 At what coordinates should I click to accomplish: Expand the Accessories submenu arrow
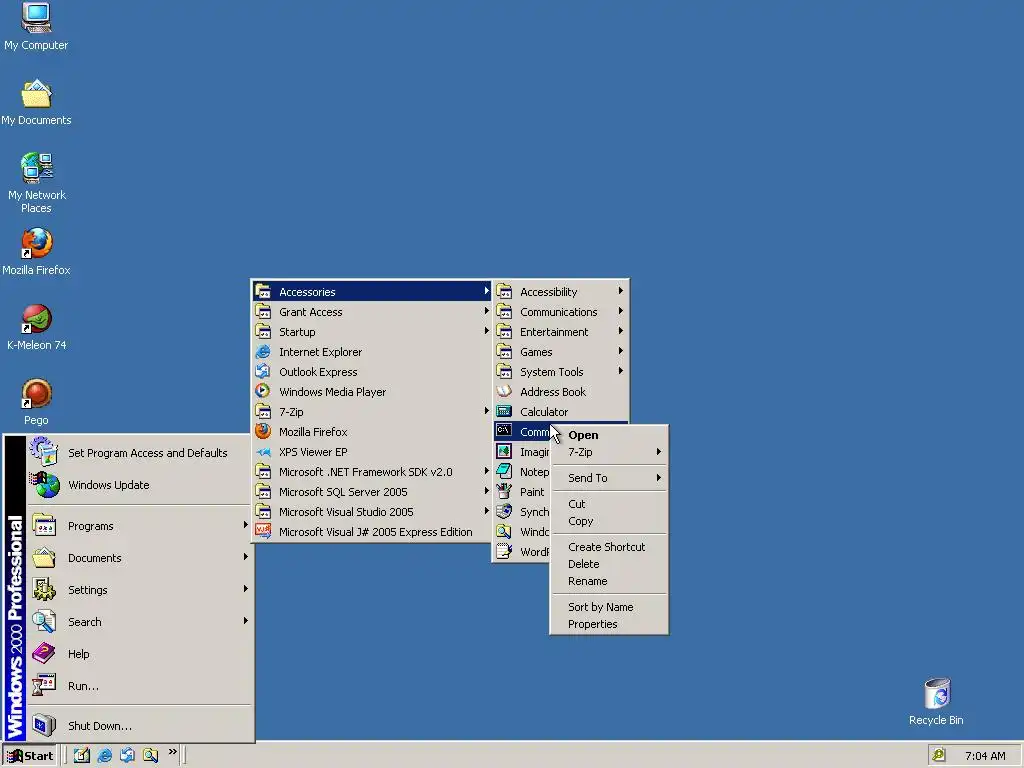point(487,291)
